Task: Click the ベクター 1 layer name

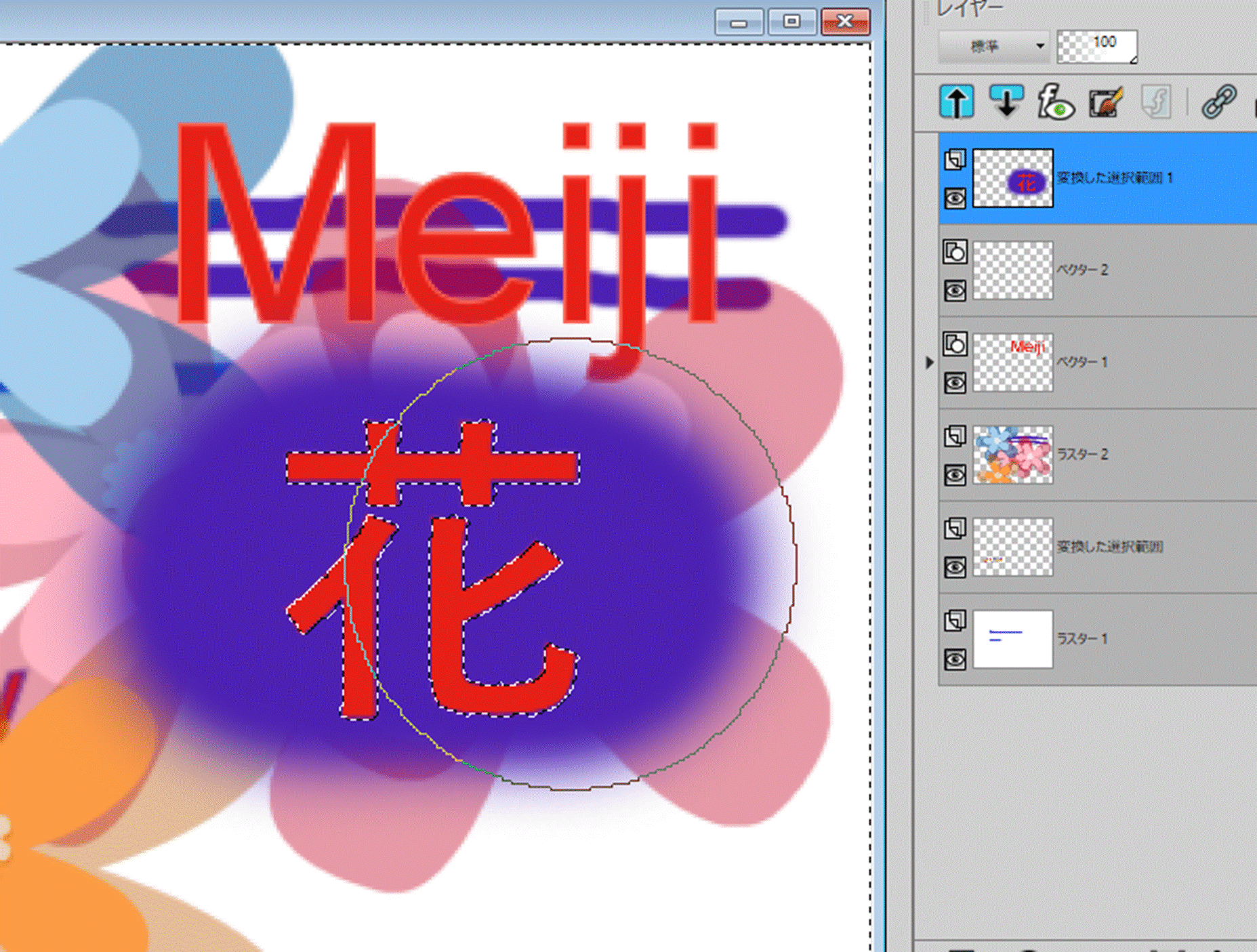Action: tap(1082, 362)
